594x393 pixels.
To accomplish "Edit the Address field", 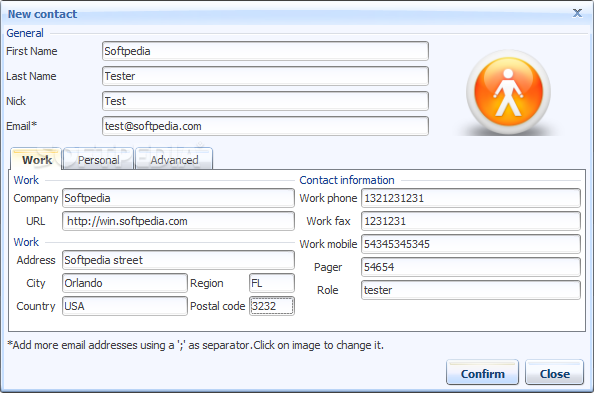I will [178, 260].
